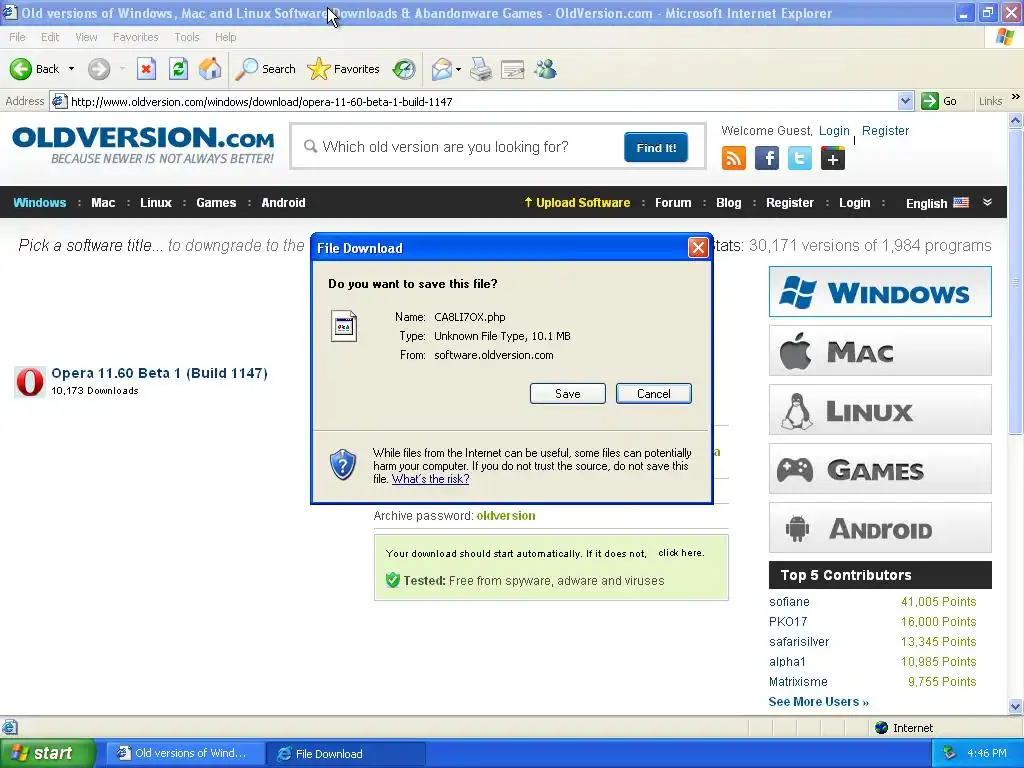Expand the Links toolbar chevron
The height and width of the screenshot is (768, 1024).
click(1016, 97)
